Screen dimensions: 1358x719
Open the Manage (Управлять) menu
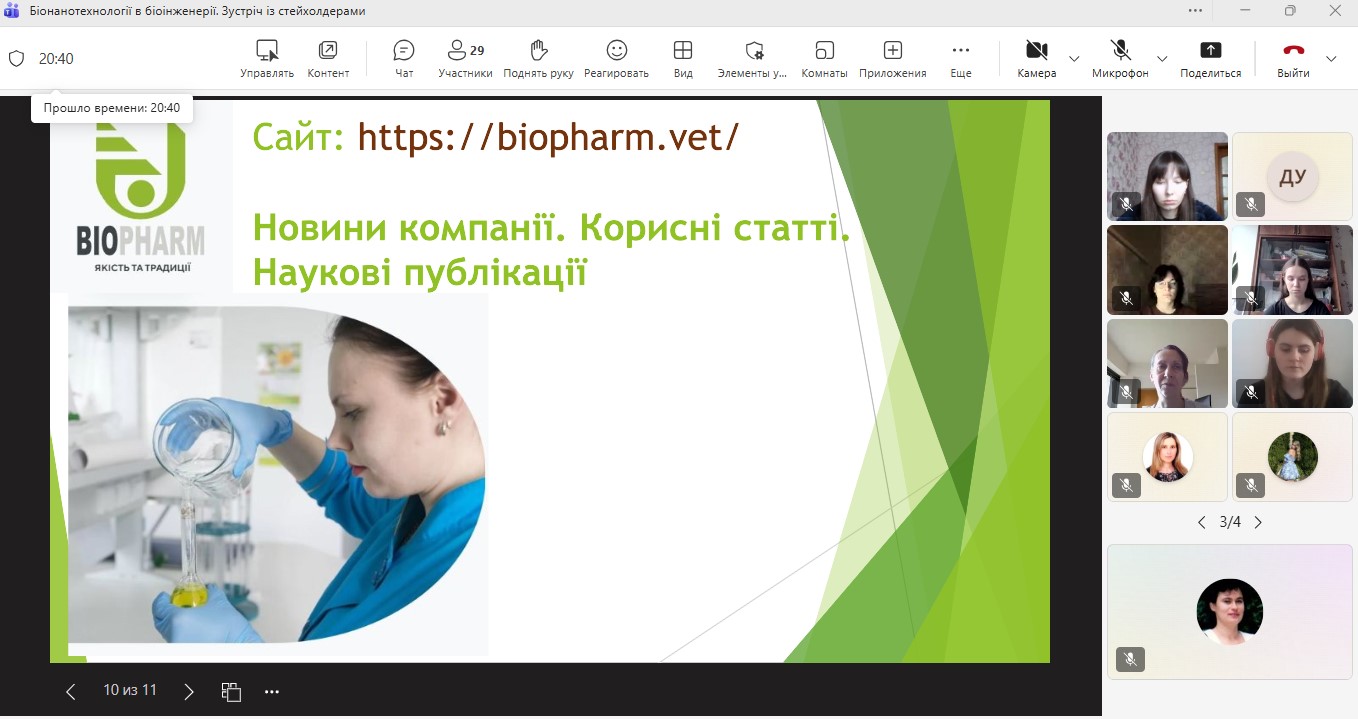[267, 58]
